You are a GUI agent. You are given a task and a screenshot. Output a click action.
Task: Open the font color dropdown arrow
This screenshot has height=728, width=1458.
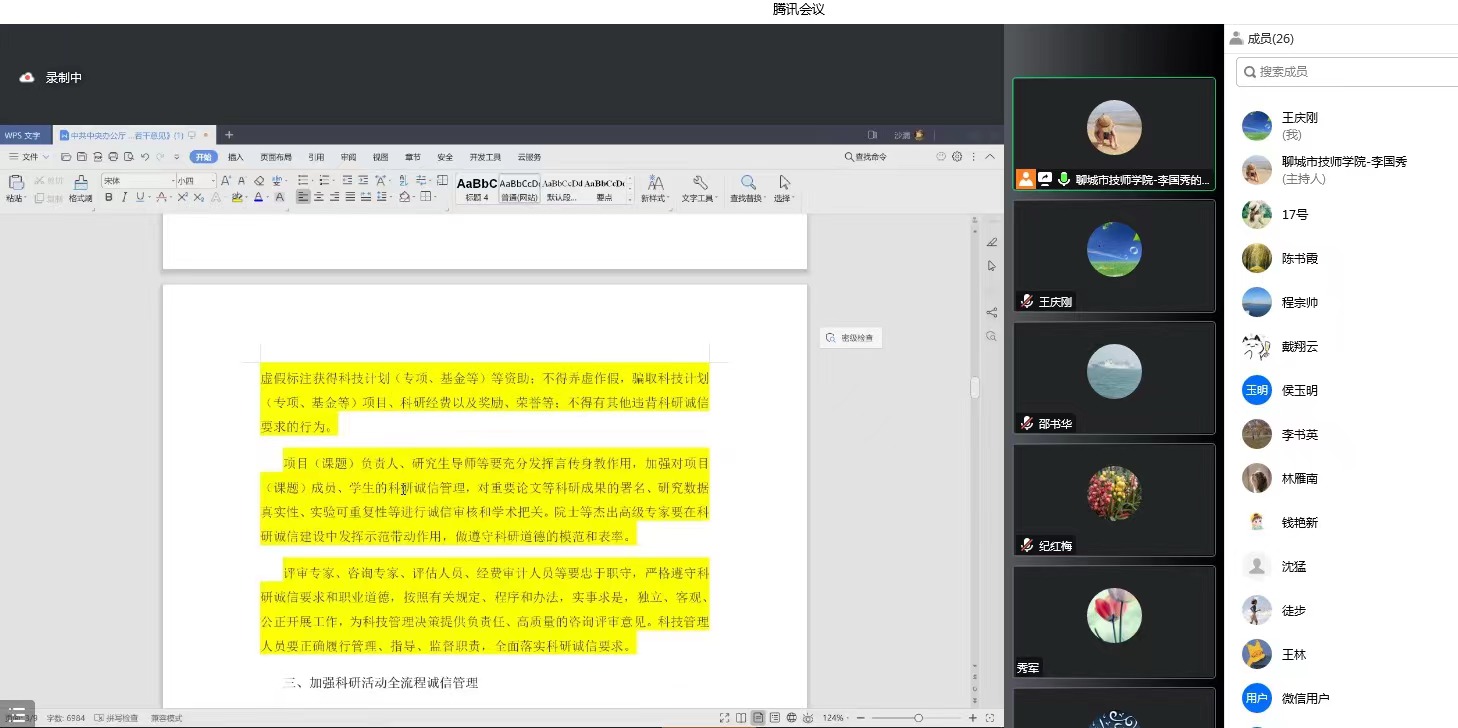coord(268,198)
